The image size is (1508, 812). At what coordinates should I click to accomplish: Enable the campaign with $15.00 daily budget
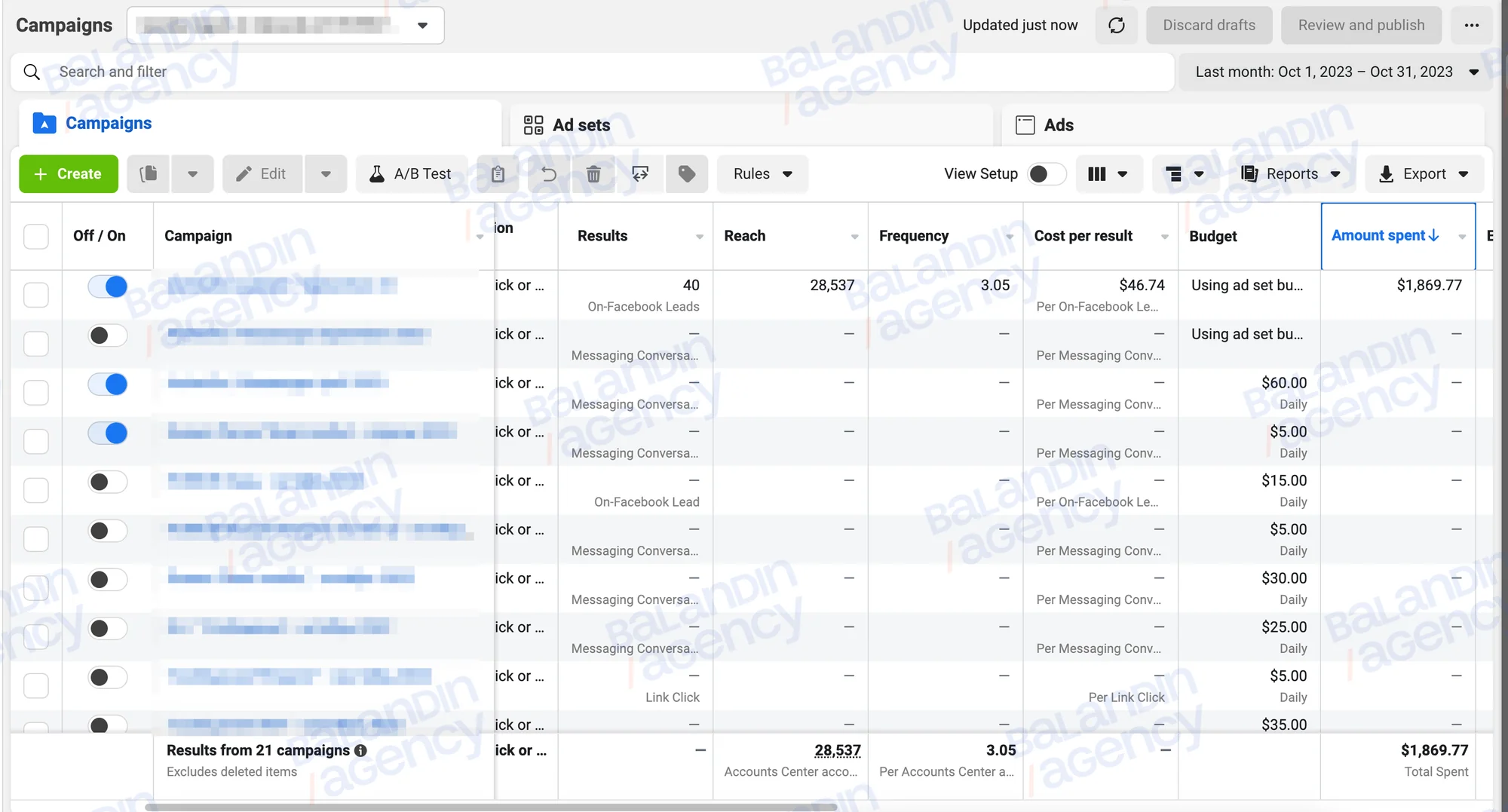tap(107, 482)
